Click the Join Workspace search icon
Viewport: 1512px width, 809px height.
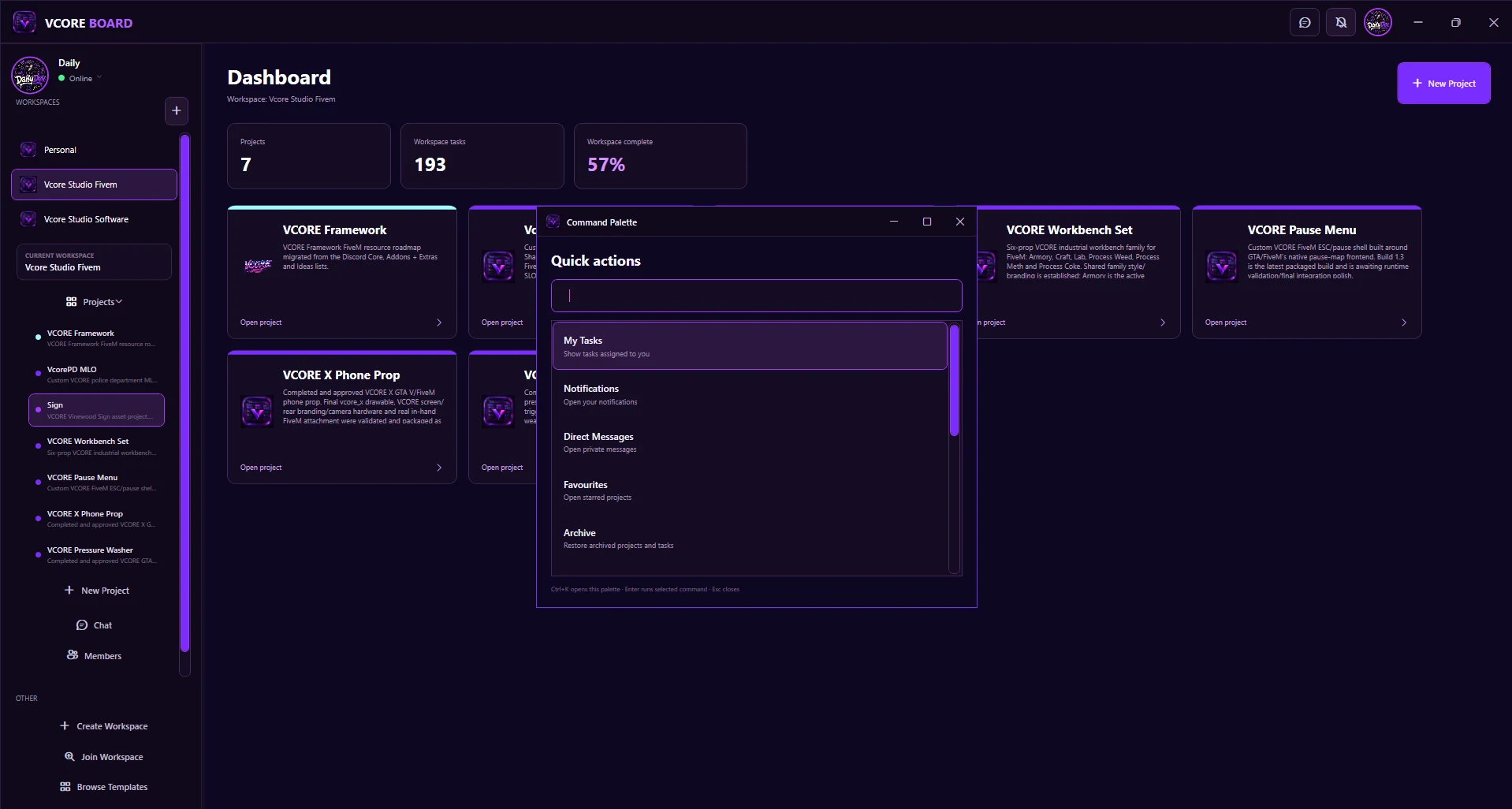point(69,757)
